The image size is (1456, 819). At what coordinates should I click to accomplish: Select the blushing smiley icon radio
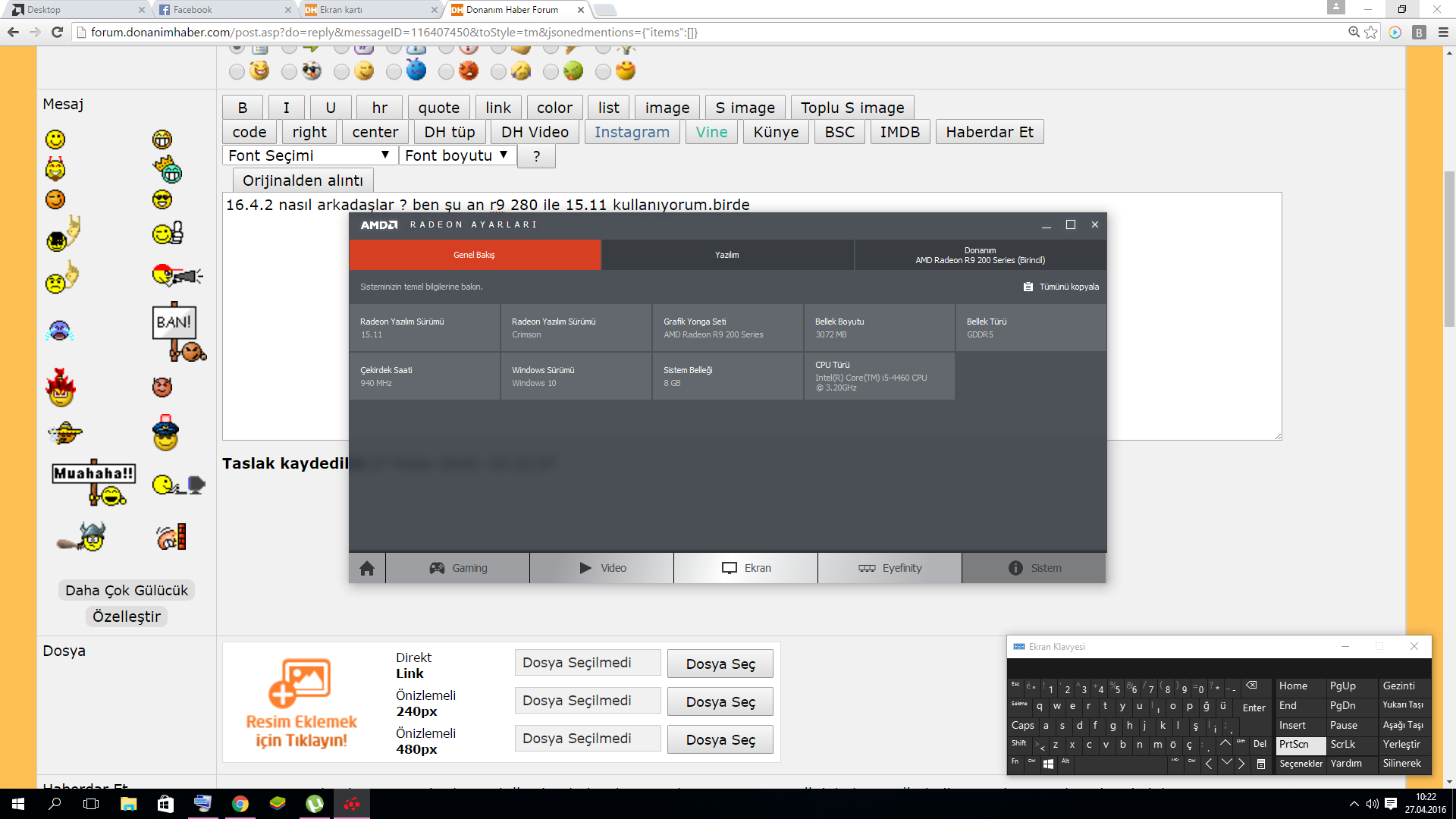603,71
